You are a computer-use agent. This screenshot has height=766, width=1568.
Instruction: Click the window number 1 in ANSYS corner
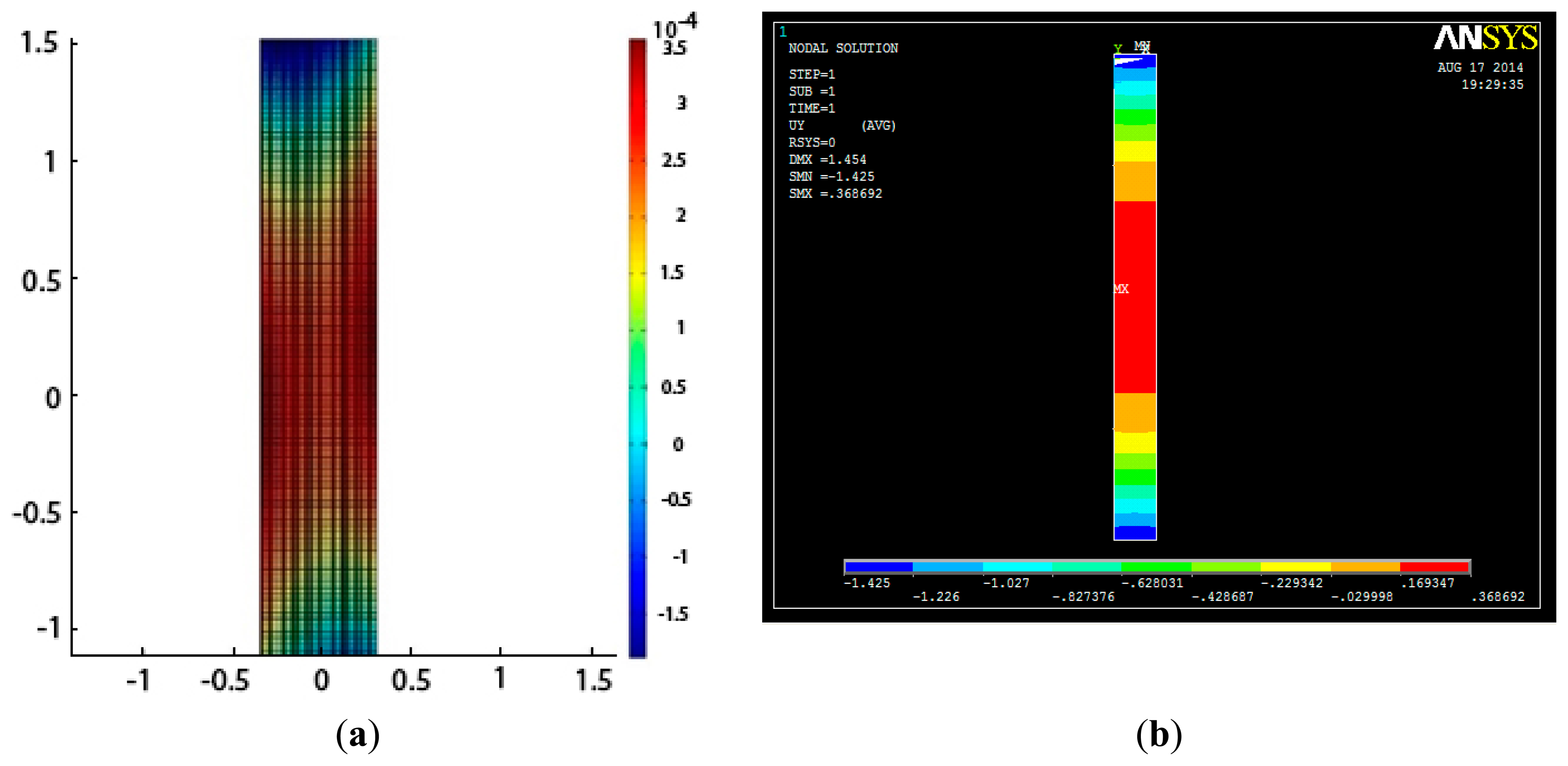pyautogui.click(x=784, y=32)
